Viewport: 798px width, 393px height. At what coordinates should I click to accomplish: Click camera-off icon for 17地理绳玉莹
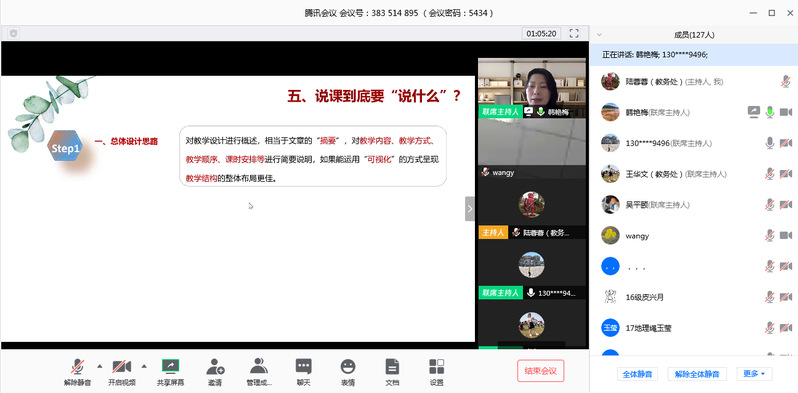(x=786, y=328)
